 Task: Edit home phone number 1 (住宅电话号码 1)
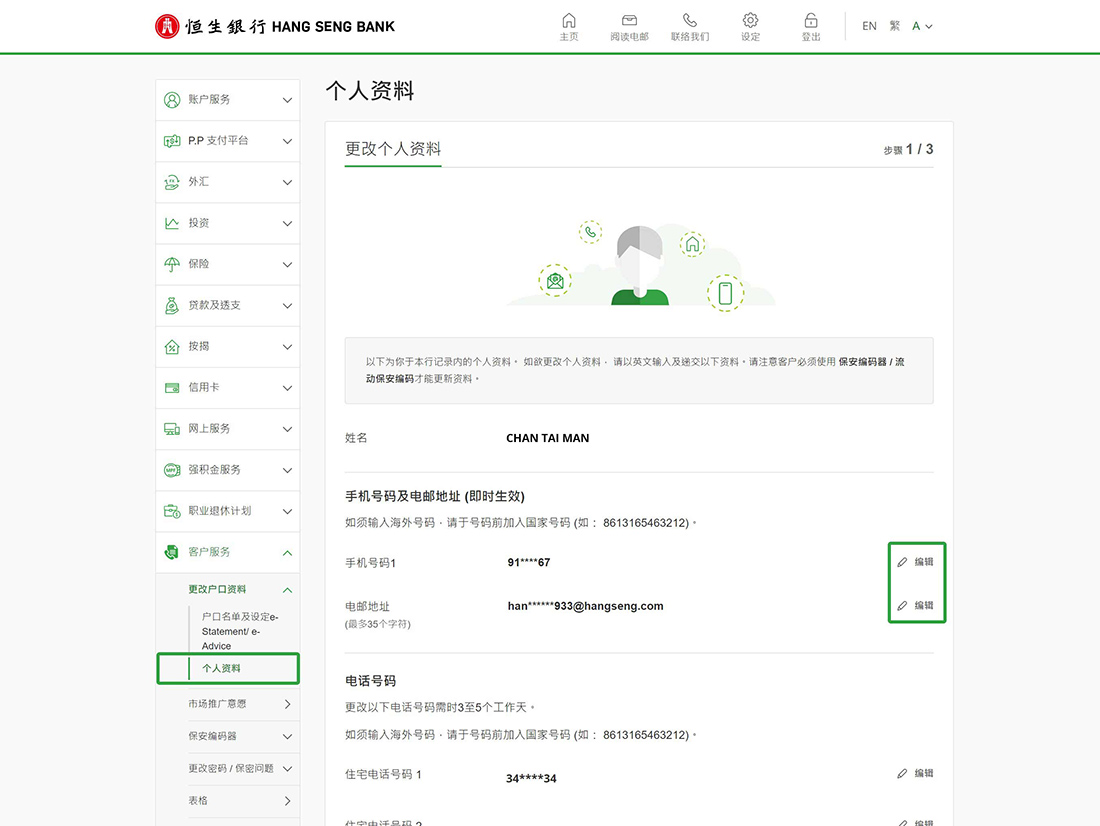[x=915, y=773]
